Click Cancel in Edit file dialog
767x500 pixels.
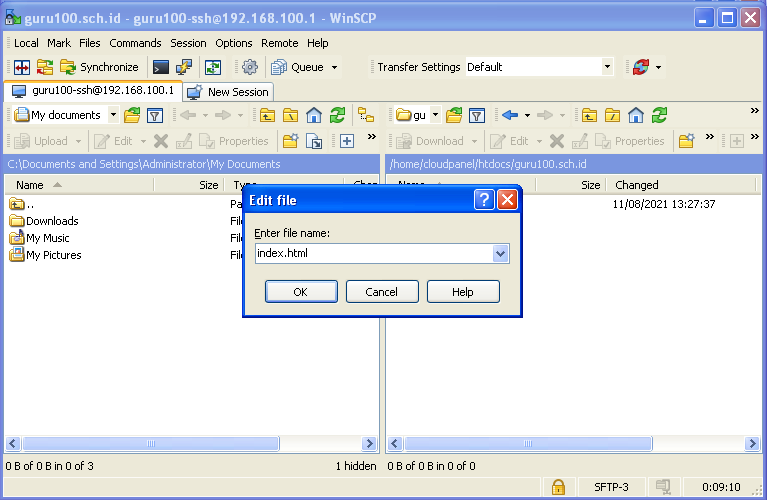pos(382,292)
